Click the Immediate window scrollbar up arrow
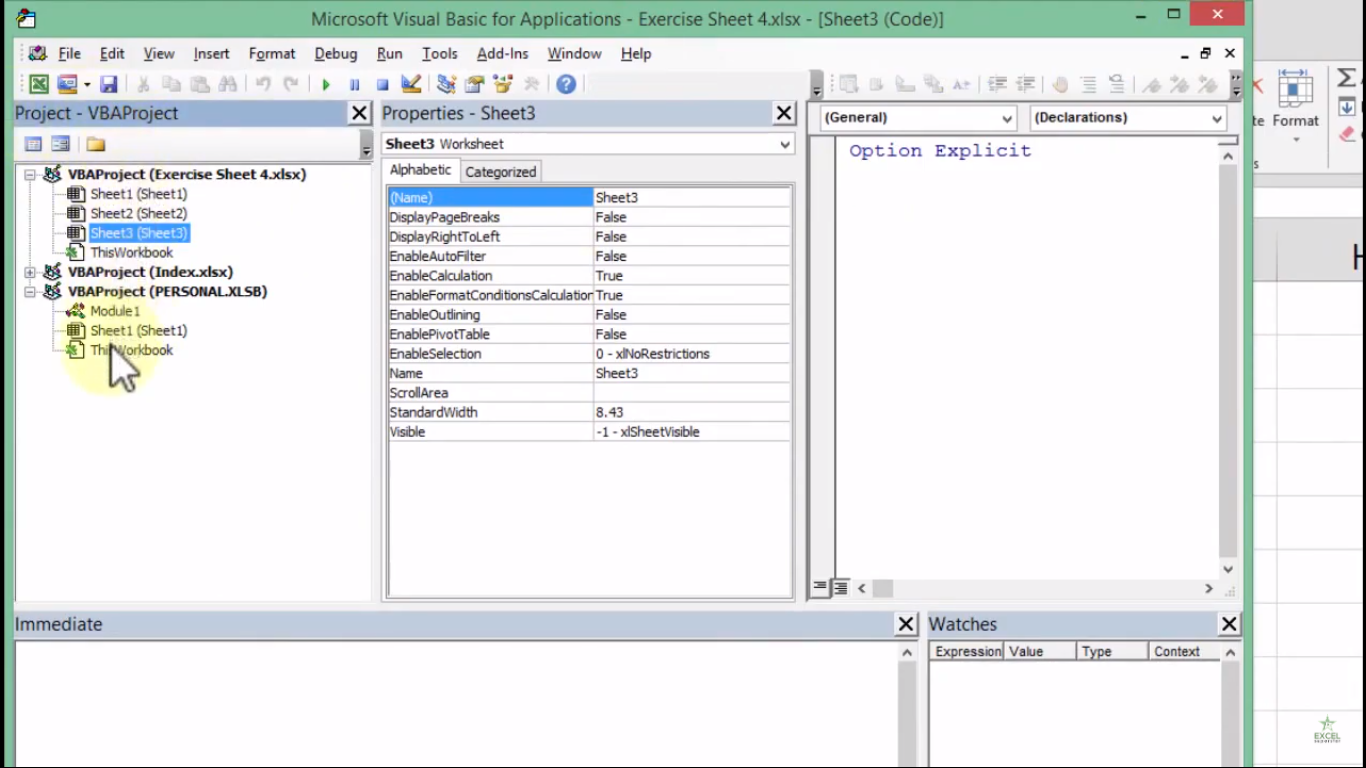This screenshot has width=1366, height=768. [907, 652]
